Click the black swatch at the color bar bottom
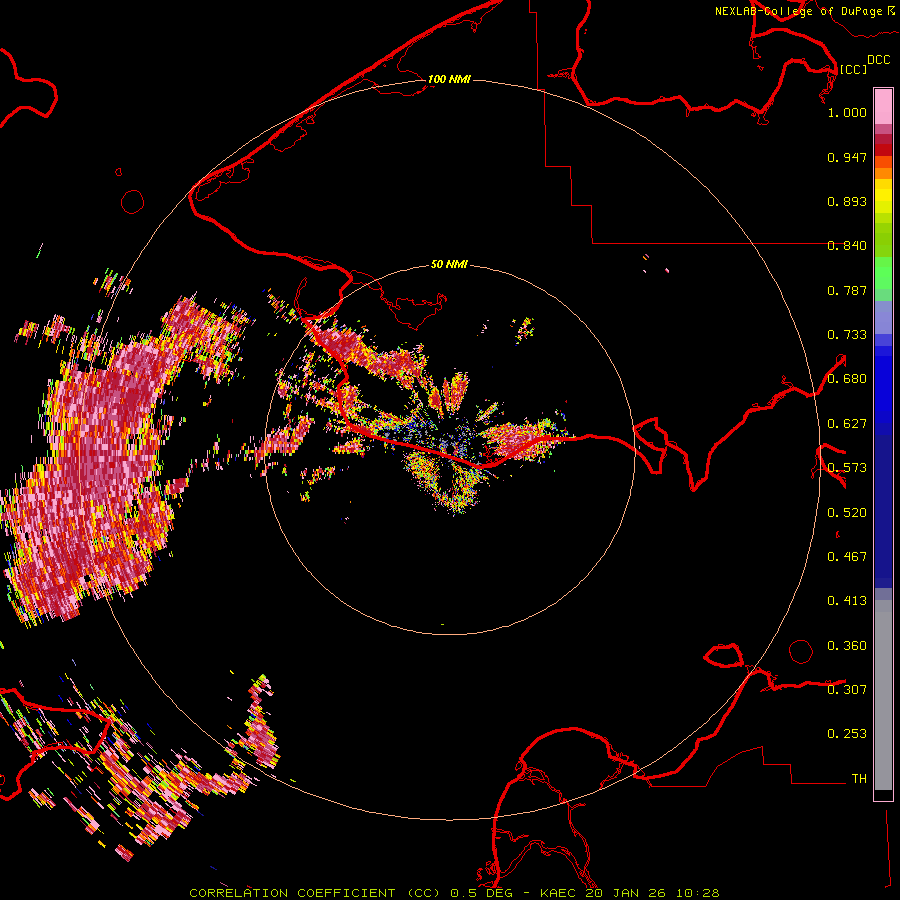900x900 pixels. click(883, 795)
